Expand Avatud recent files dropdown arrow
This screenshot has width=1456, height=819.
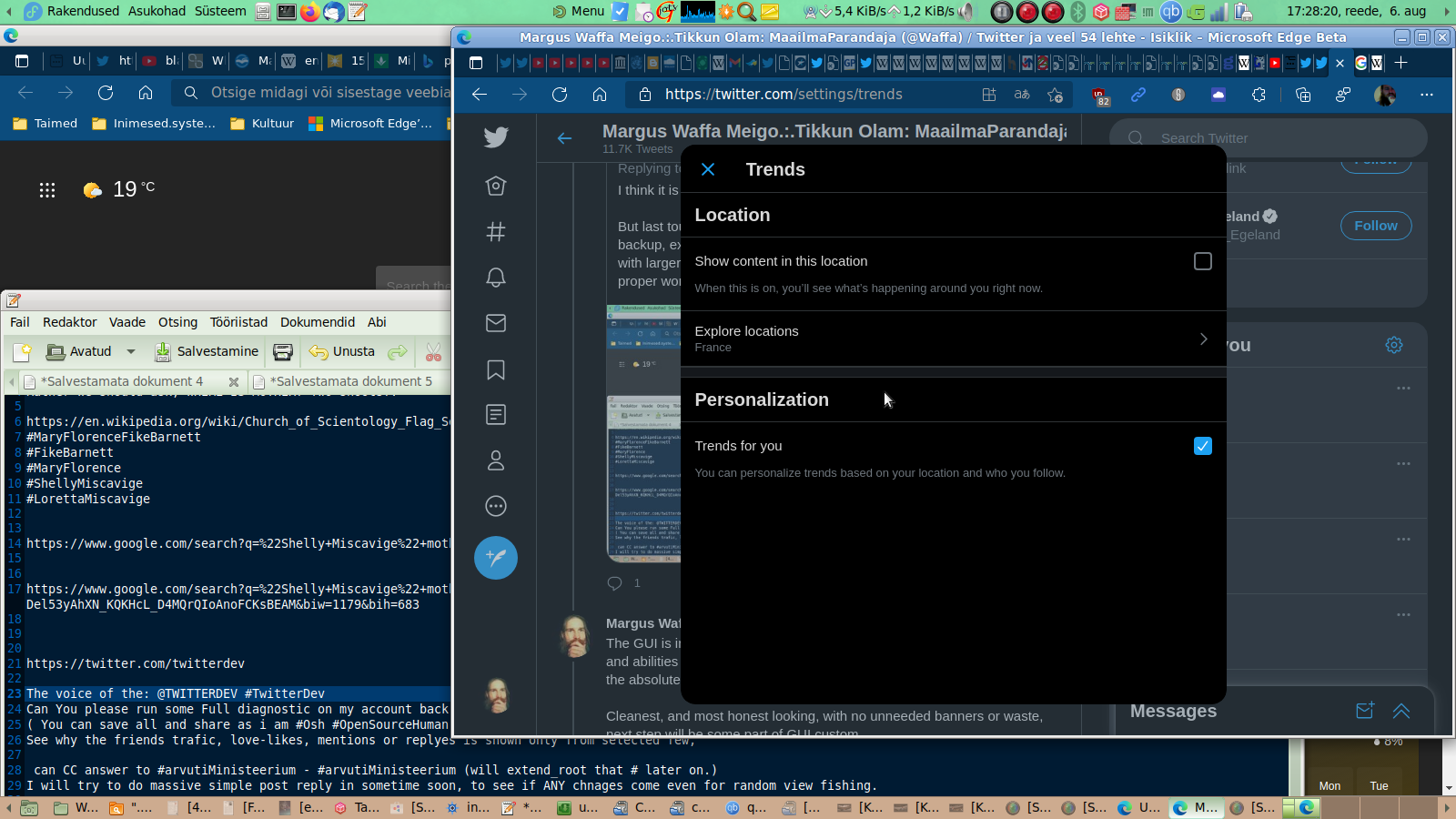(x=131, y=352)
